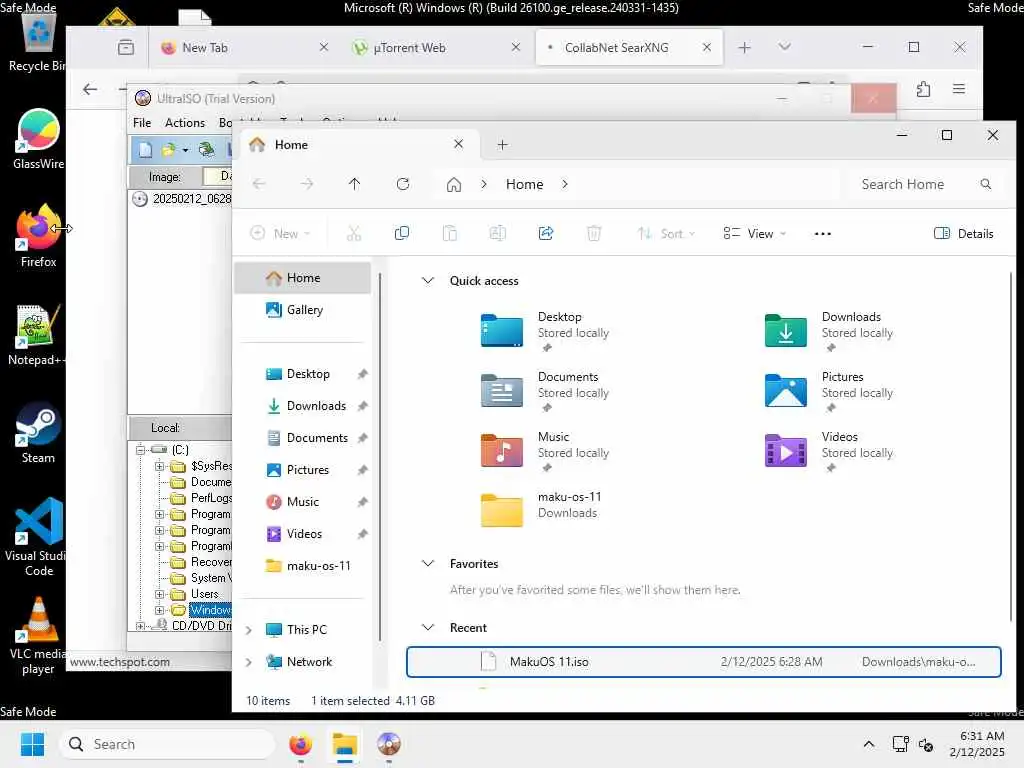Click the Refresh icon in Explorer
The width and height of the screenshot is (1024, 768).
click(403, 184)
